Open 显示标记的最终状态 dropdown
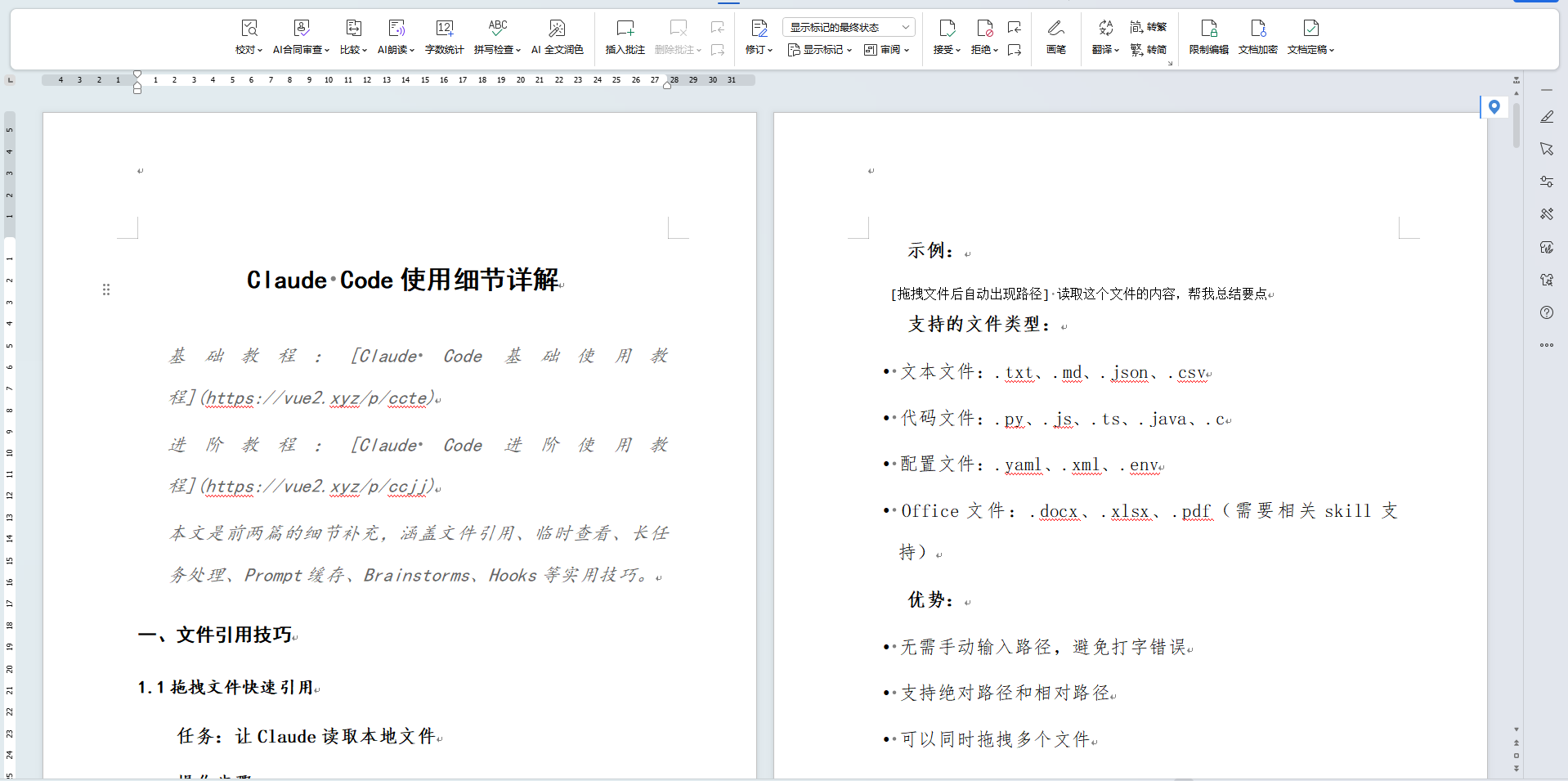This screenshot has width=1568, height=781. point(849,27)
